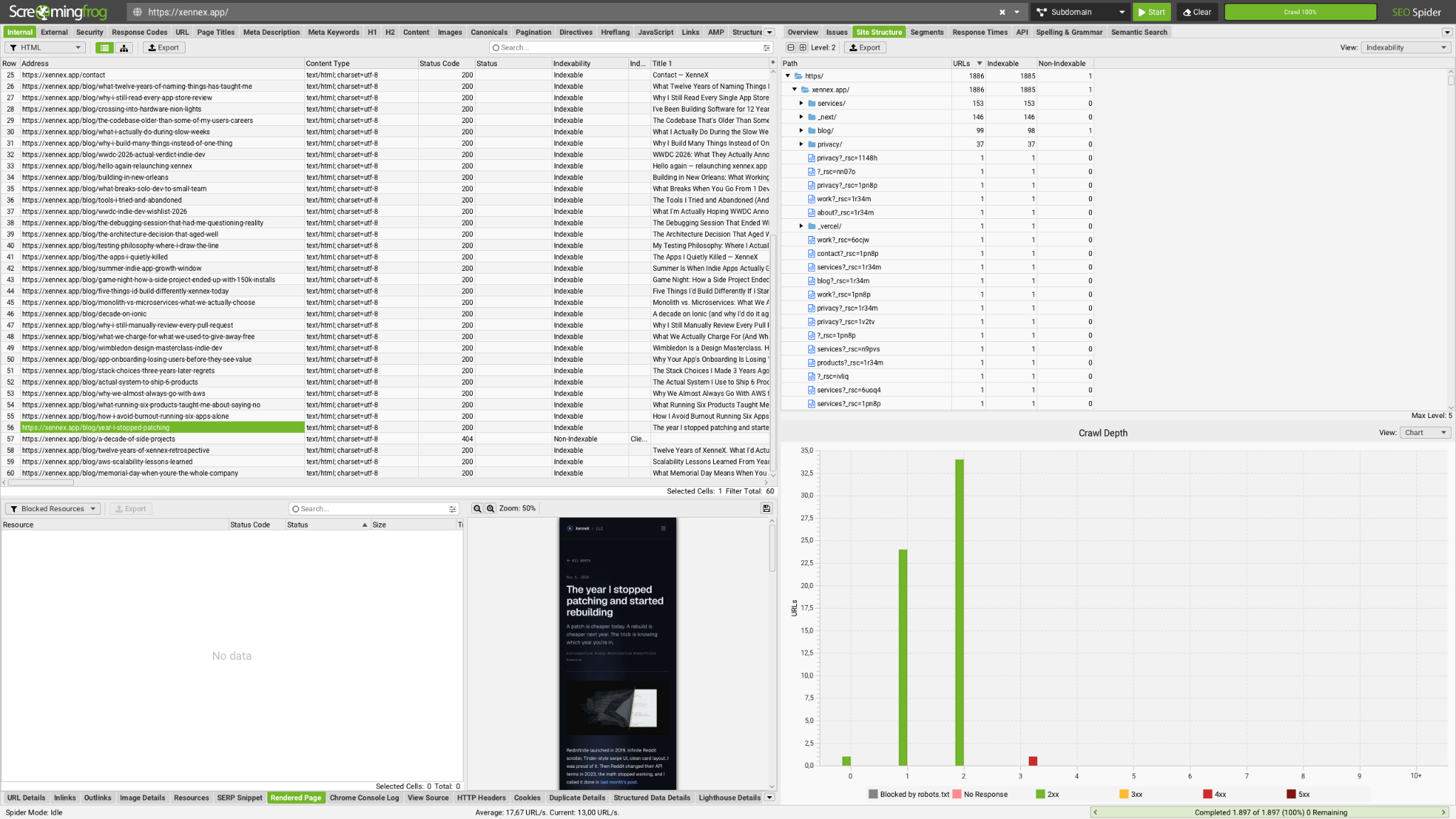Click the 2xx legend color swatch

pos(1040,794)
